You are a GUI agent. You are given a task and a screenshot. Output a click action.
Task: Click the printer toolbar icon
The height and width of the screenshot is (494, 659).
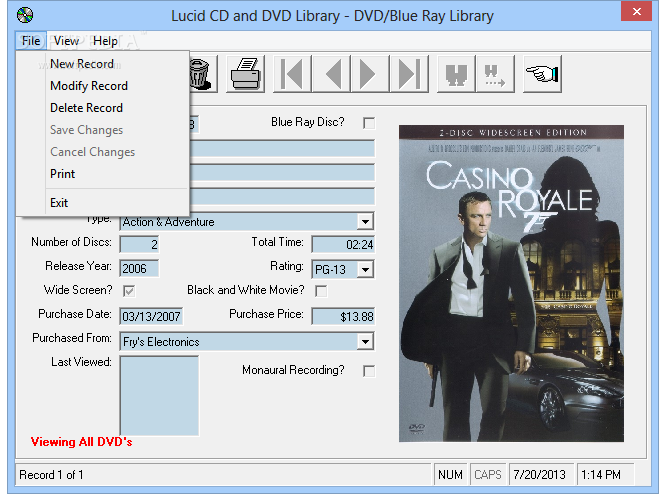[245, 74]
